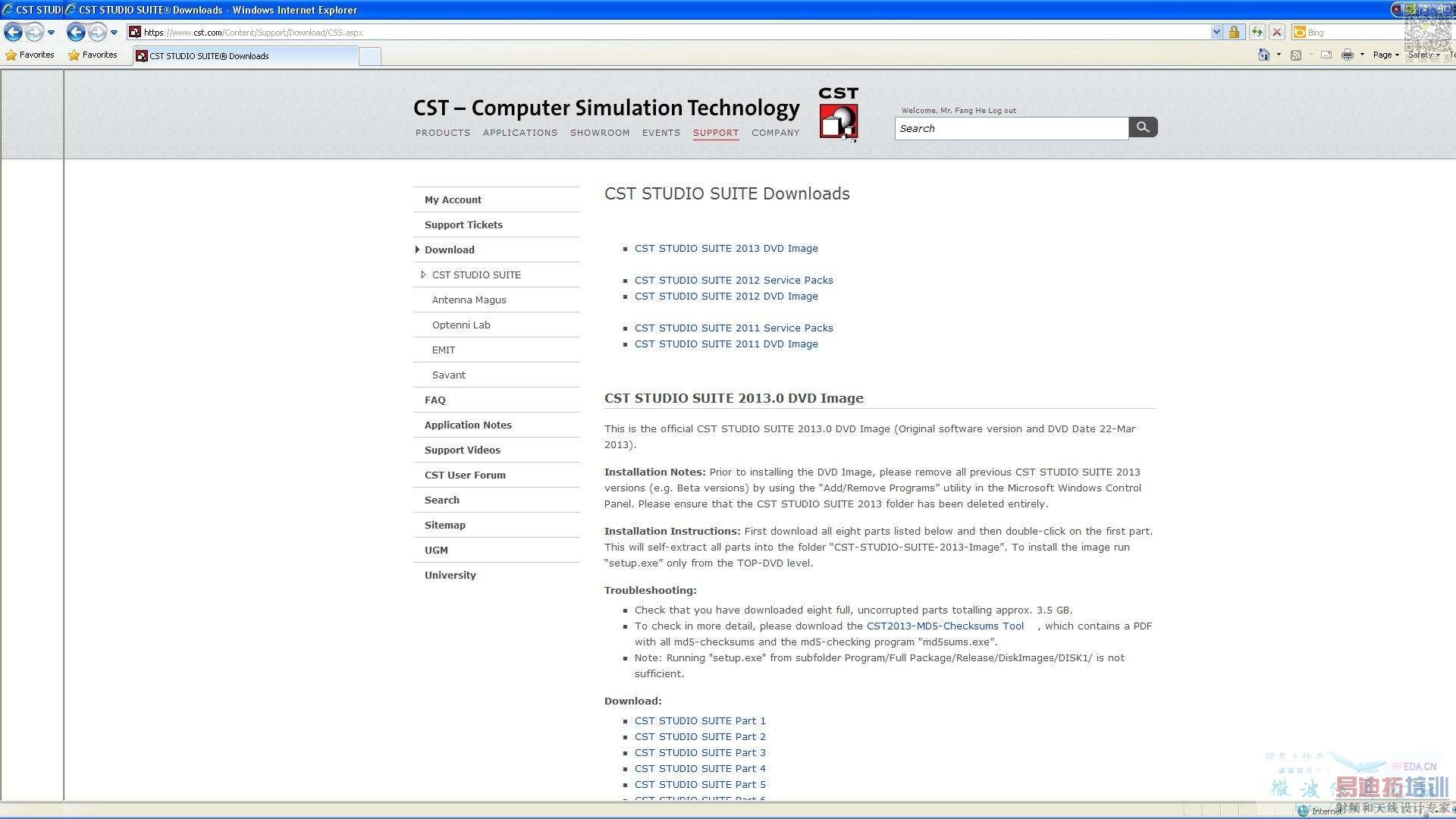Viewport: 1456px width, 819px height.
Task: Click the Internet zone globe in the status bar
Action: 1303,811
